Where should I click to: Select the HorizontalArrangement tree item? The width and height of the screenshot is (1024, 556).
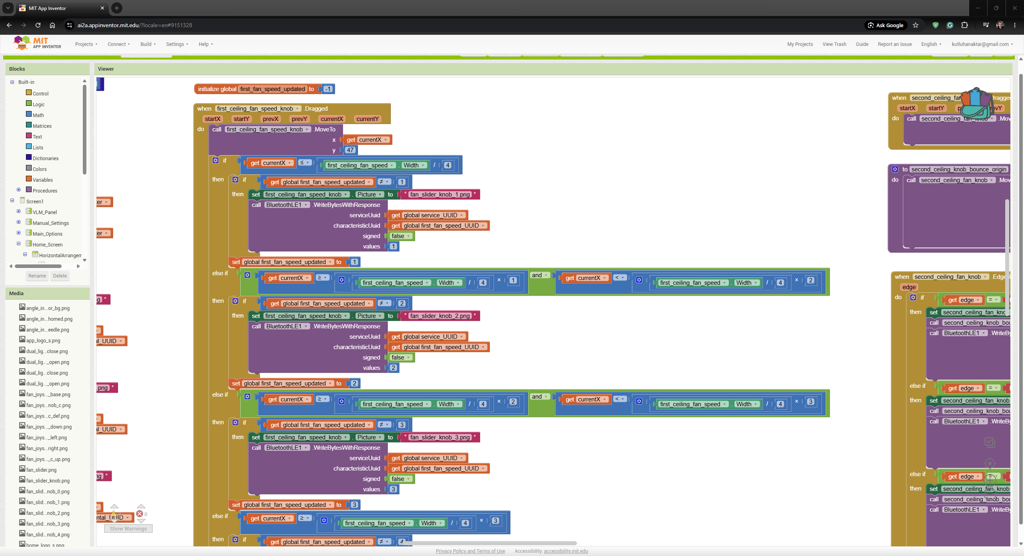point(57,255)
